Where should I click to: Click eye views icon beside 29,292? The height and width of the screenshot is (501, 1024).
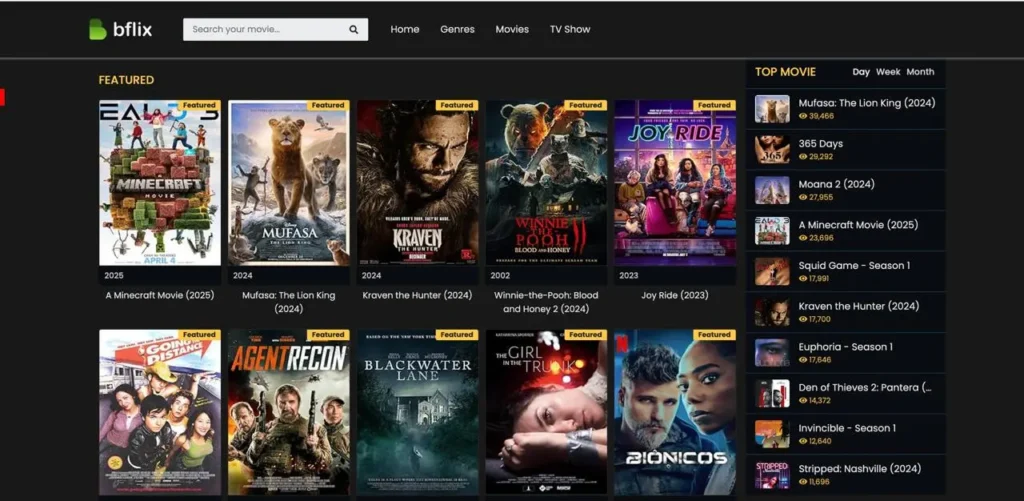point(803,157)
